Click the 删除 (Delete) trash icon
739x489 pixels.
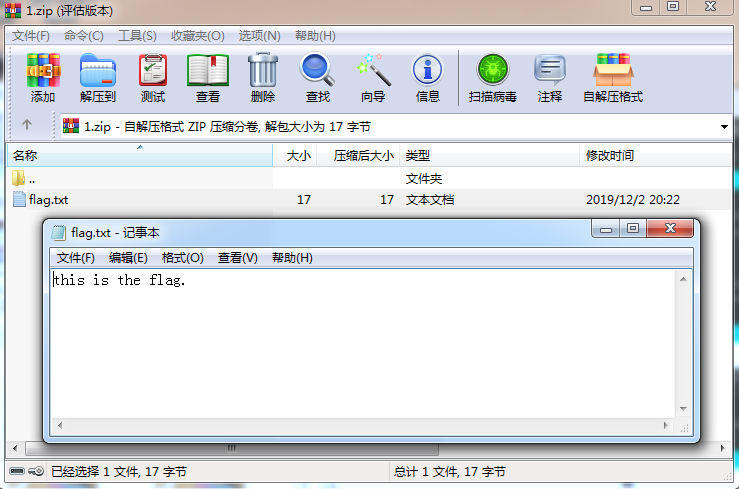[263, 70]
